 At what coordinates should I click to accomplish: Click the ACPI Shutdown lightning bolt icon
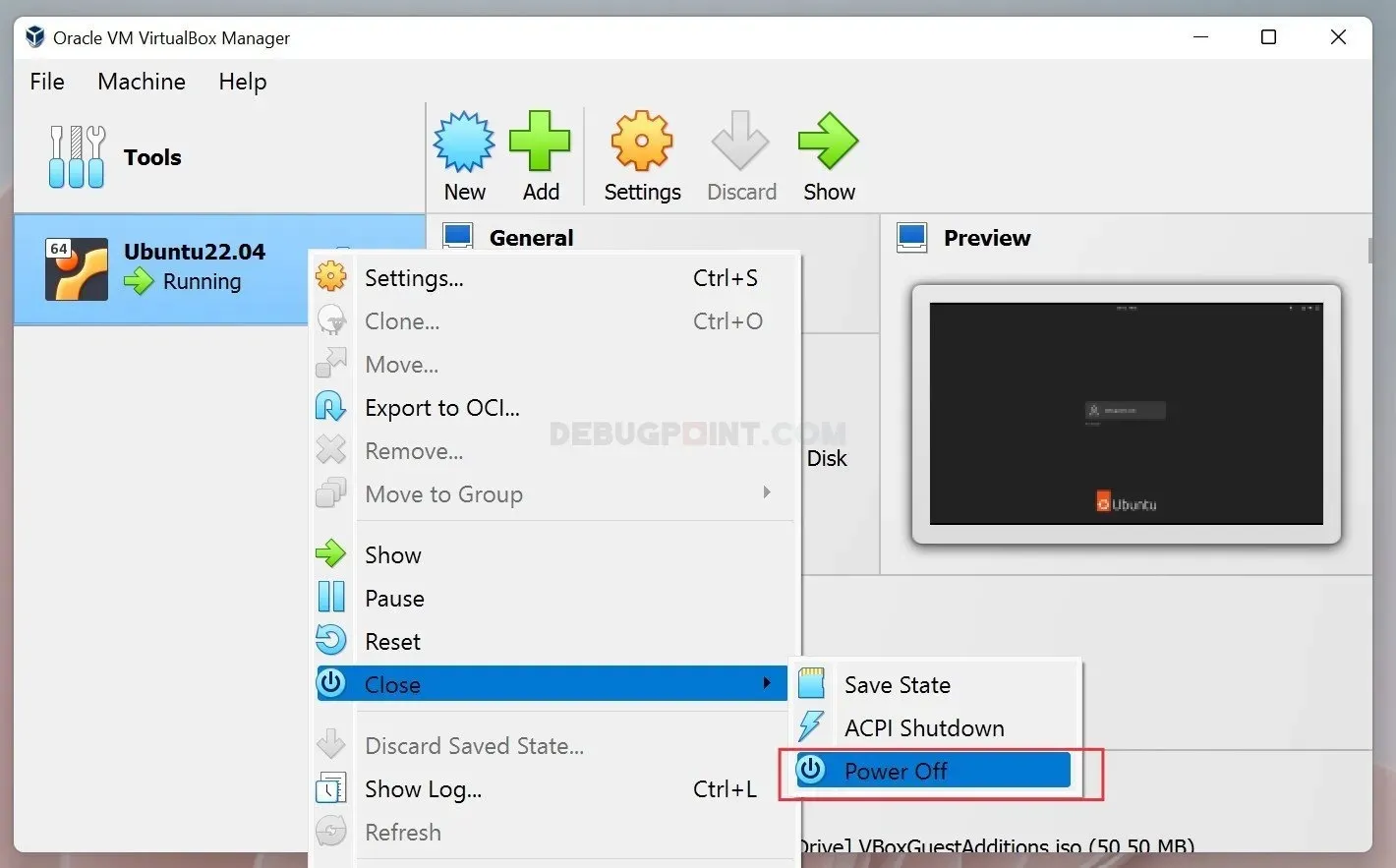(811, 727)
